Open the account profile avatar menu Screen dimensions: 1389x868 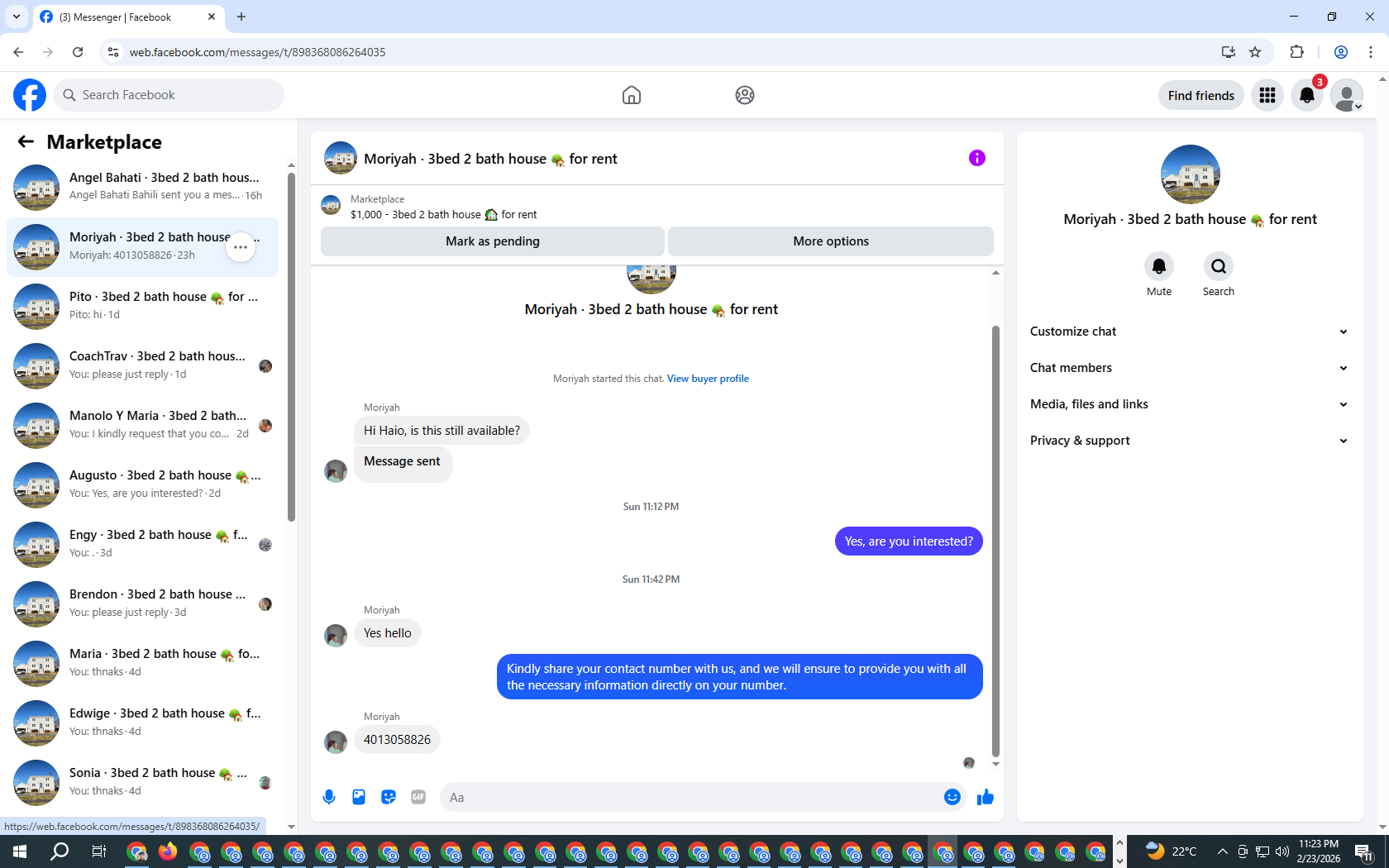(x=1347, y=95)
